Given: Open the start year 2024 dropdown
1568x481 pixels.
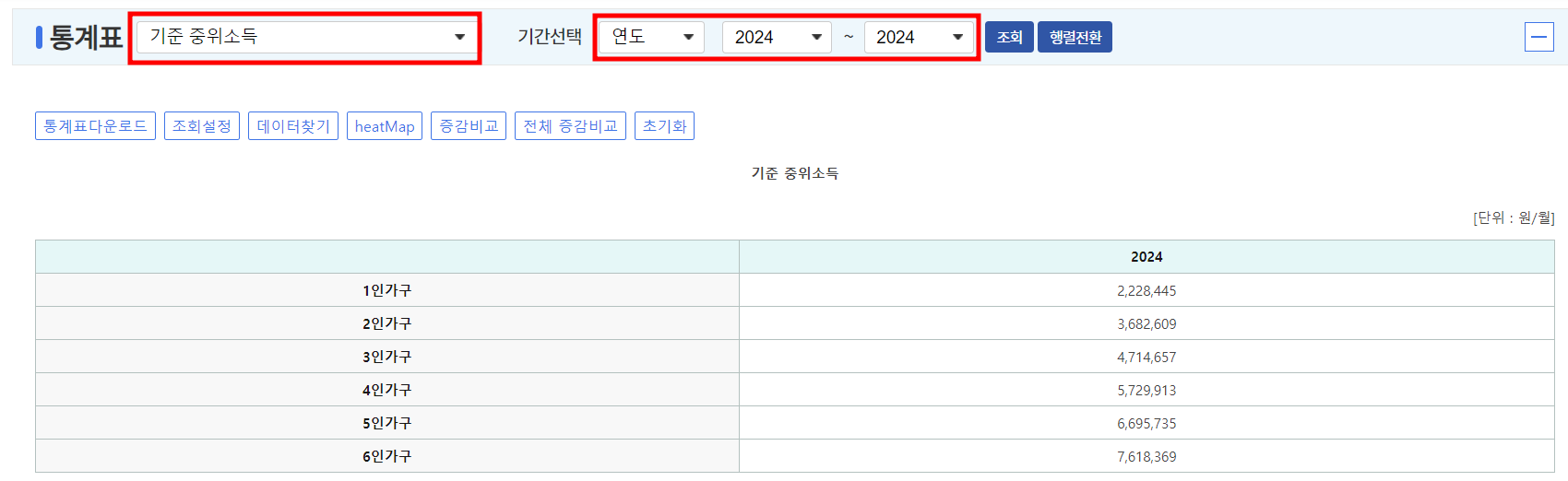Looking at the screenshot, I should click(x=777, y=37).
